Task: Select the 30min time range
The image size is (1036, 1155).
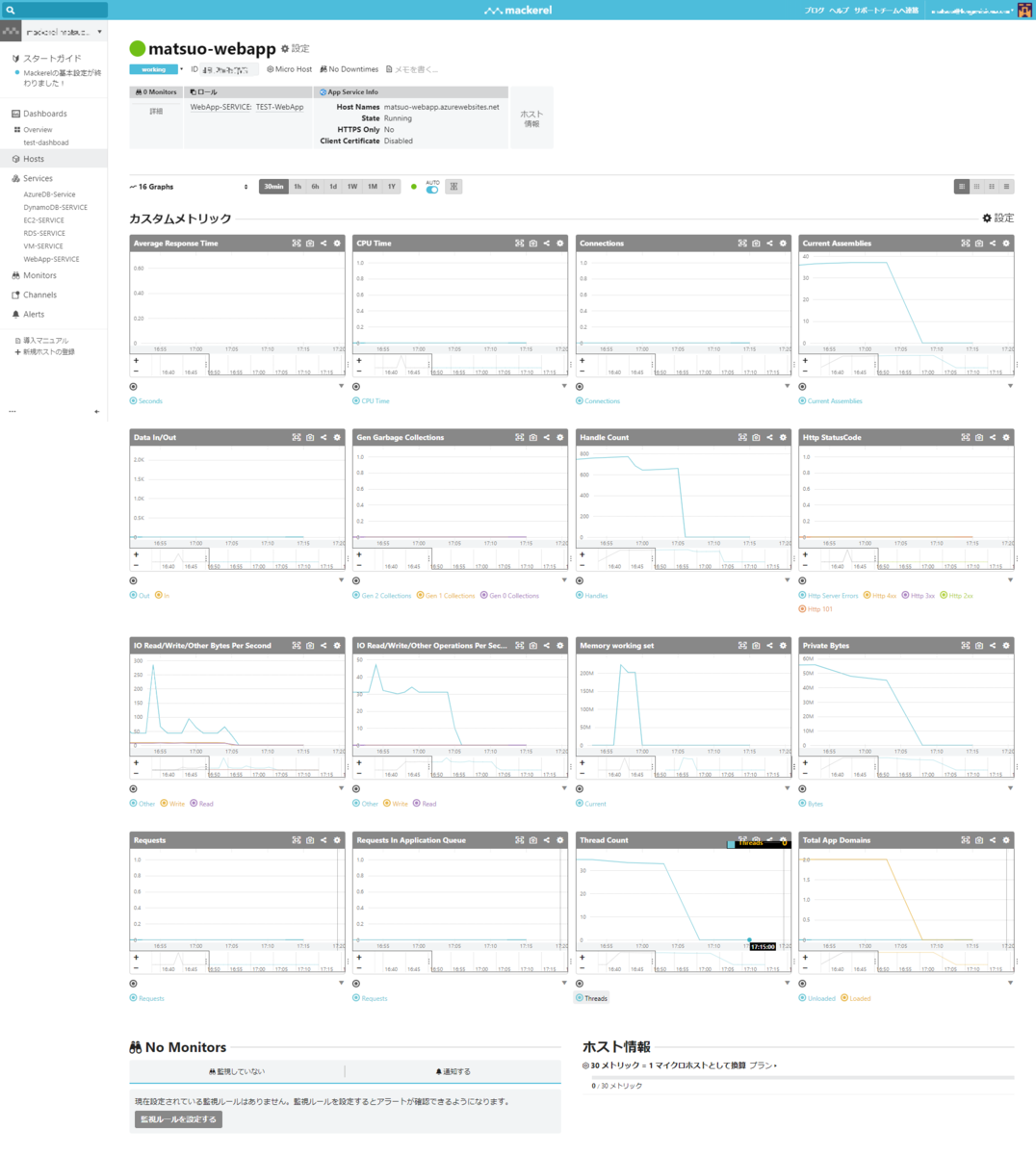Action: point(273,187)
